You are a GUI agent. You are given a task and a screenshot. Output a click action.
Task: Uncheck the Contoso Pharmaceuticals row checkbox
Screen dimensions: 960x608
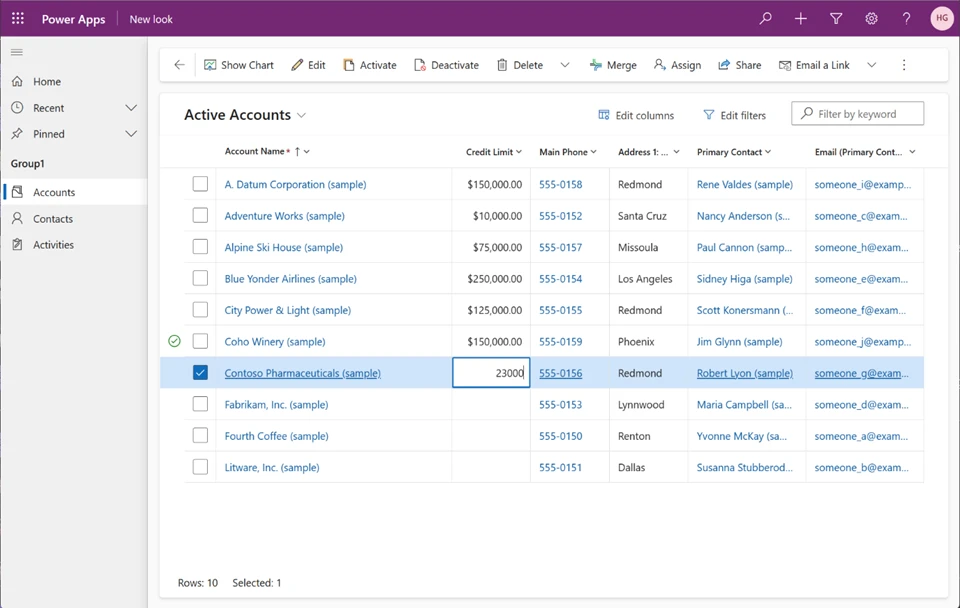[200, 373]
